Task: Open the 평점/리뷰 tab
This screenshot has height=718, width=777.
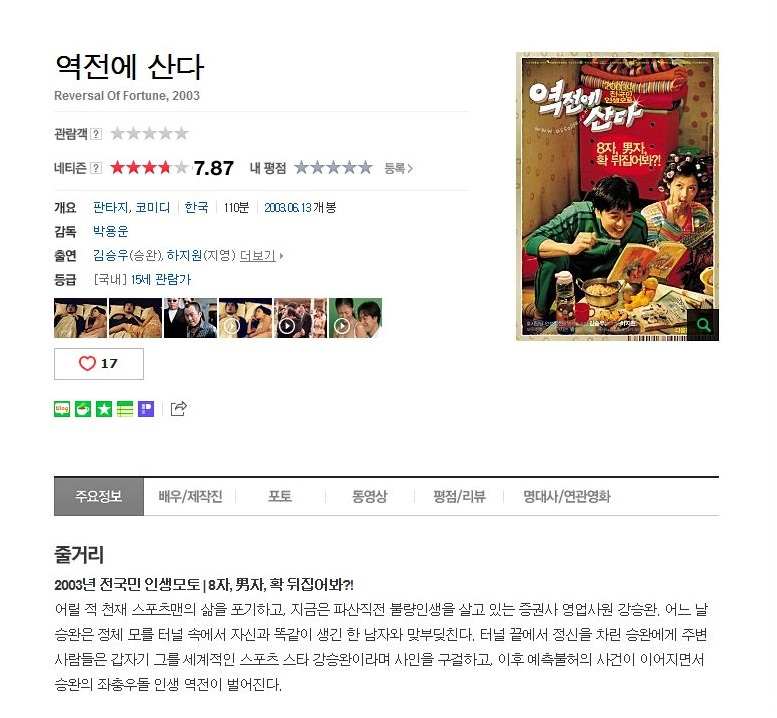Action: click(459, 497)
